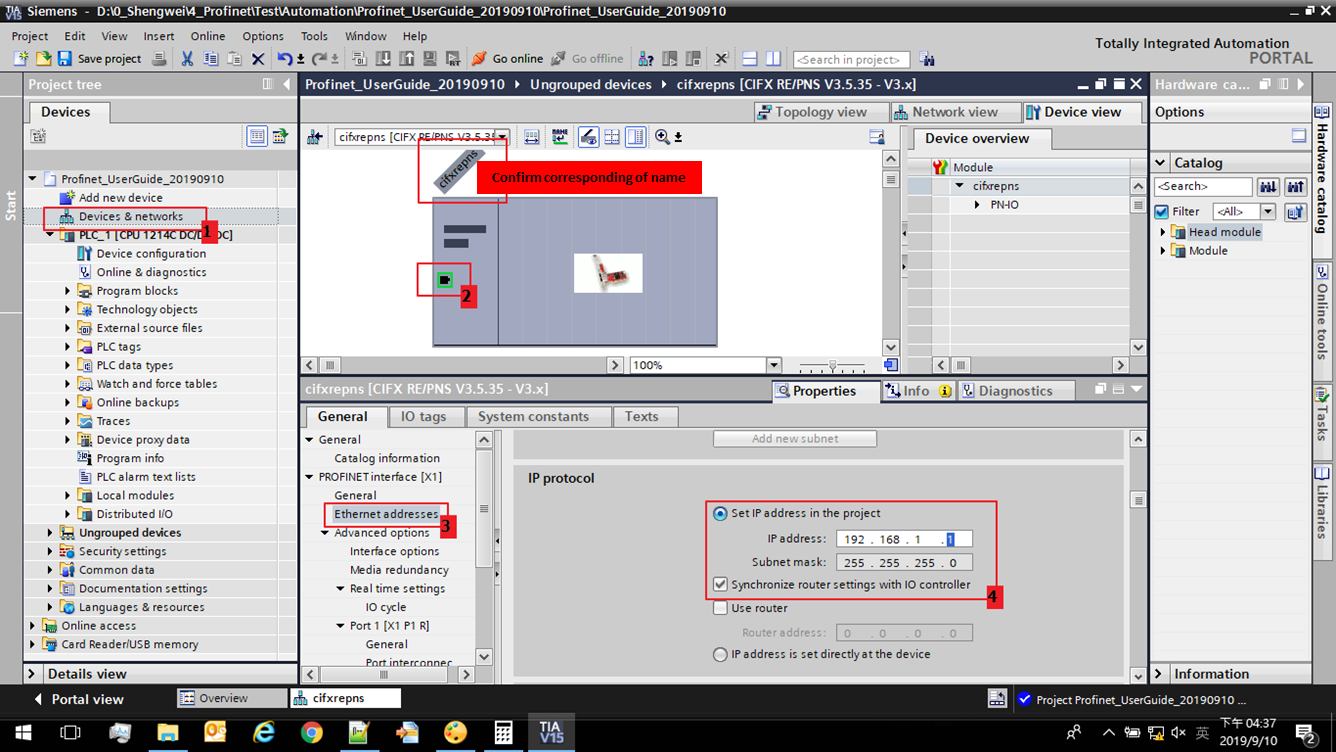This screenshot has width=1336, height=752.
Task: Switch to Network view tab
Action: tap(954, 112)
